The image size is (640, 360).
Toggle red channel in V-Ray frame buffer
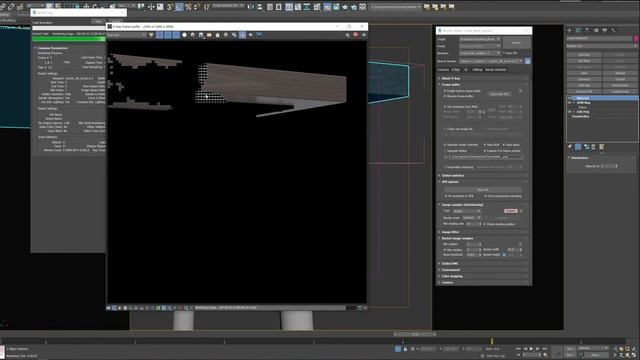pos(160,35)
